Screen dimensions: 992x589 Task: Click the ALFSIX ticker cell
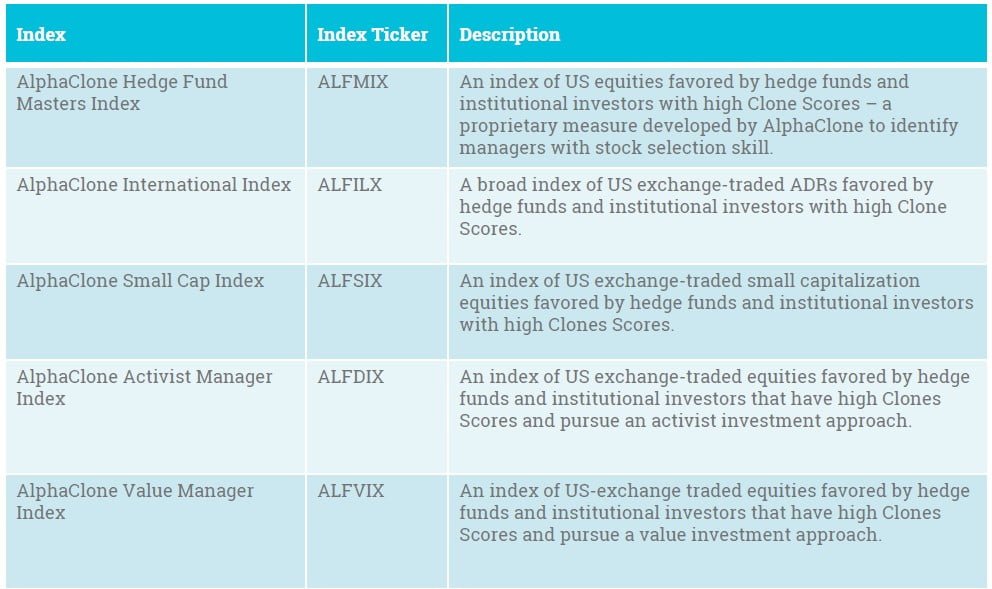(349, 280)
